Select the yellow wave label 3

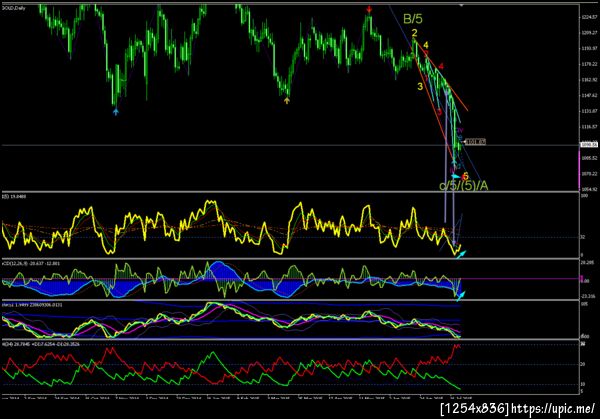pos(420,86)
